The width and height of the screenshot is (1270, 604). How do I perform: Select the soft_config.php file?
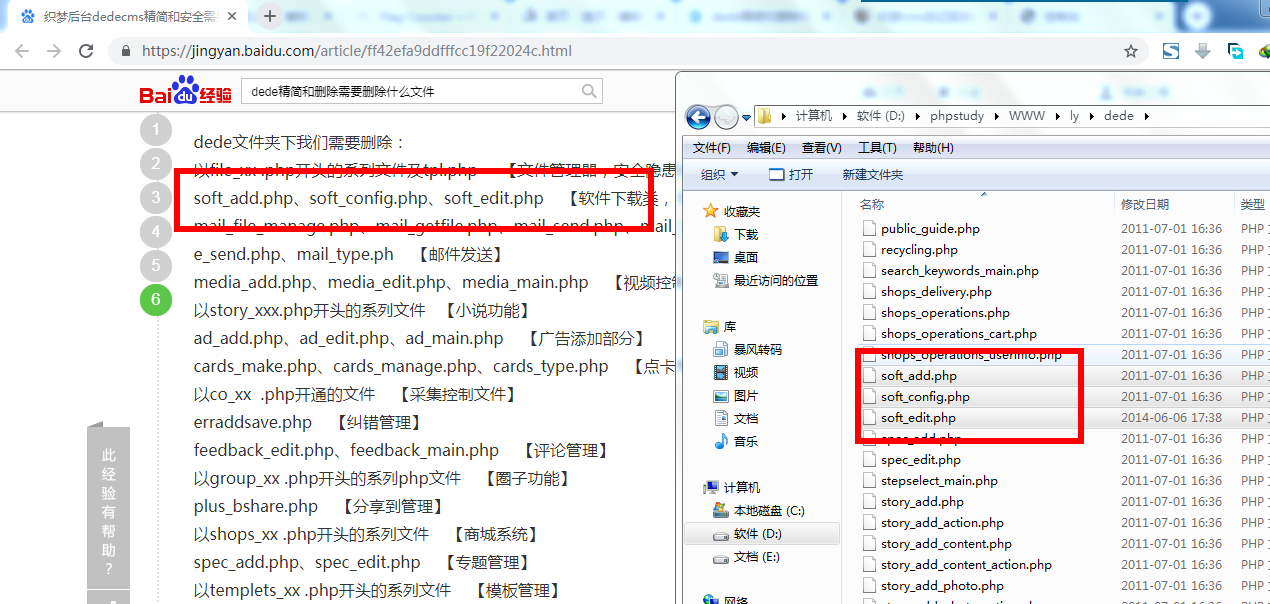[924, 397]
